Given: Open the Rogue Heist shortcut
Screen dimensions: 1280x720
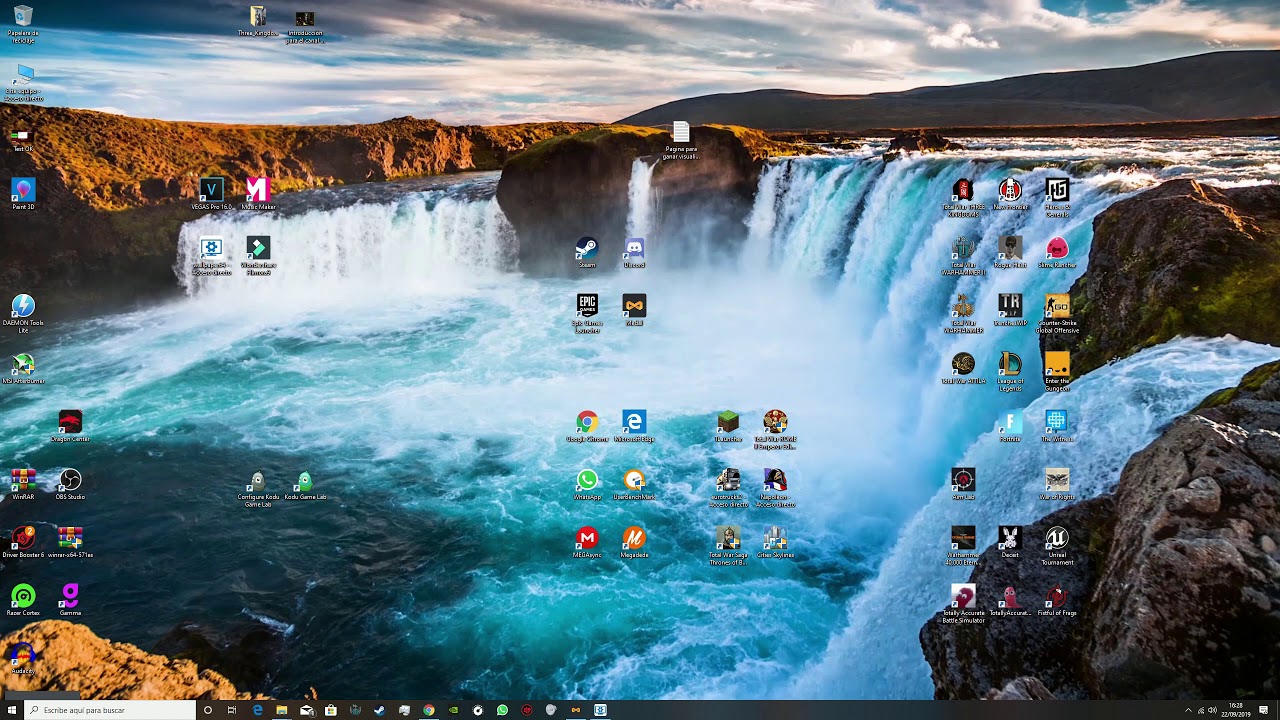Looking at the screenshot, I should 1010,252.
